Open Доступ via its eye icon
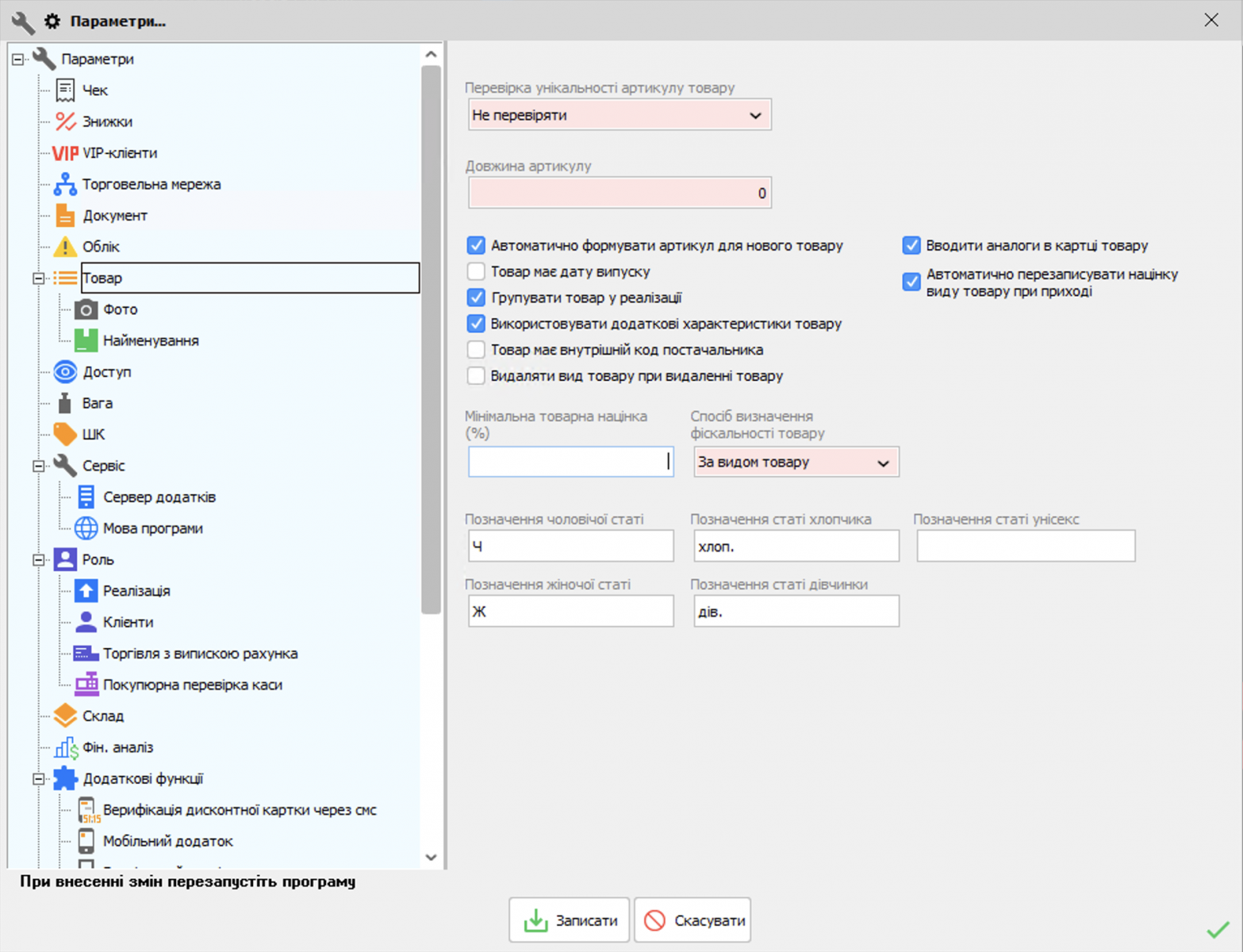The width and height of the screenshot is (1243, 952). point(65,372)
